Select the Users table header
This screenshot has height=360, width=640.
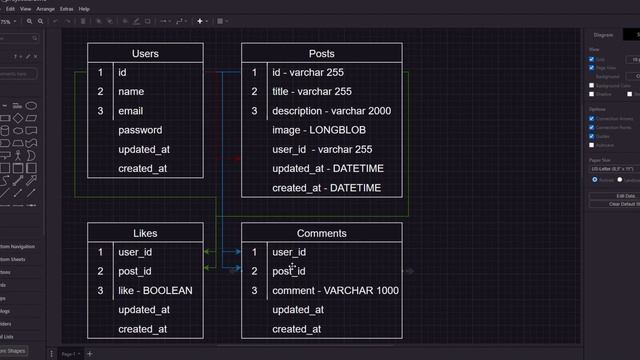tap(145, 53)
